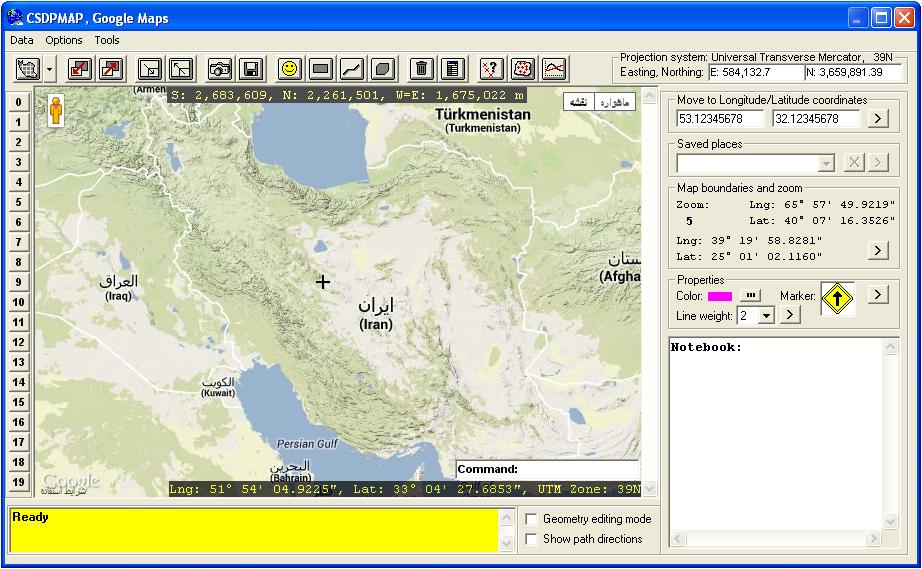Select layer number 0 button
The height and width of the screenshot is (569, 922).
(19, 102)
